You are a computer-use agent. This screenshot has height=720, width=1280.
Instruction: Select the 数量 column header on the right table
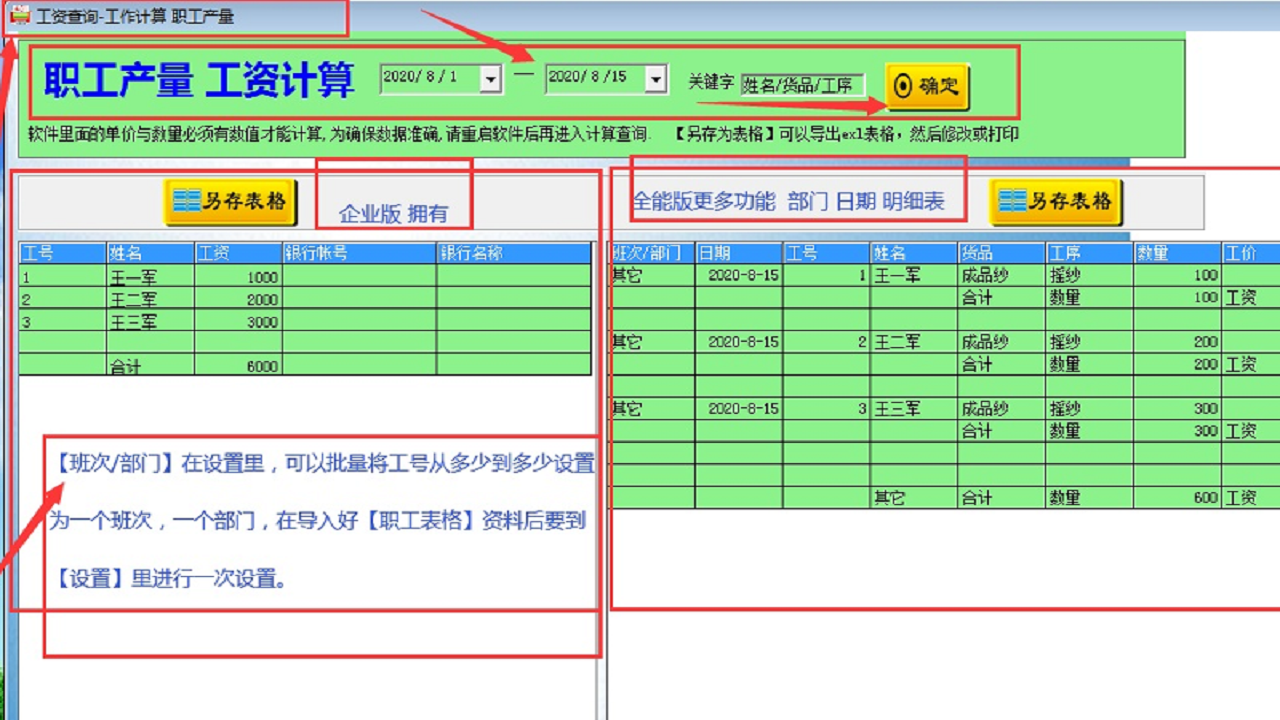(1152, 253)
